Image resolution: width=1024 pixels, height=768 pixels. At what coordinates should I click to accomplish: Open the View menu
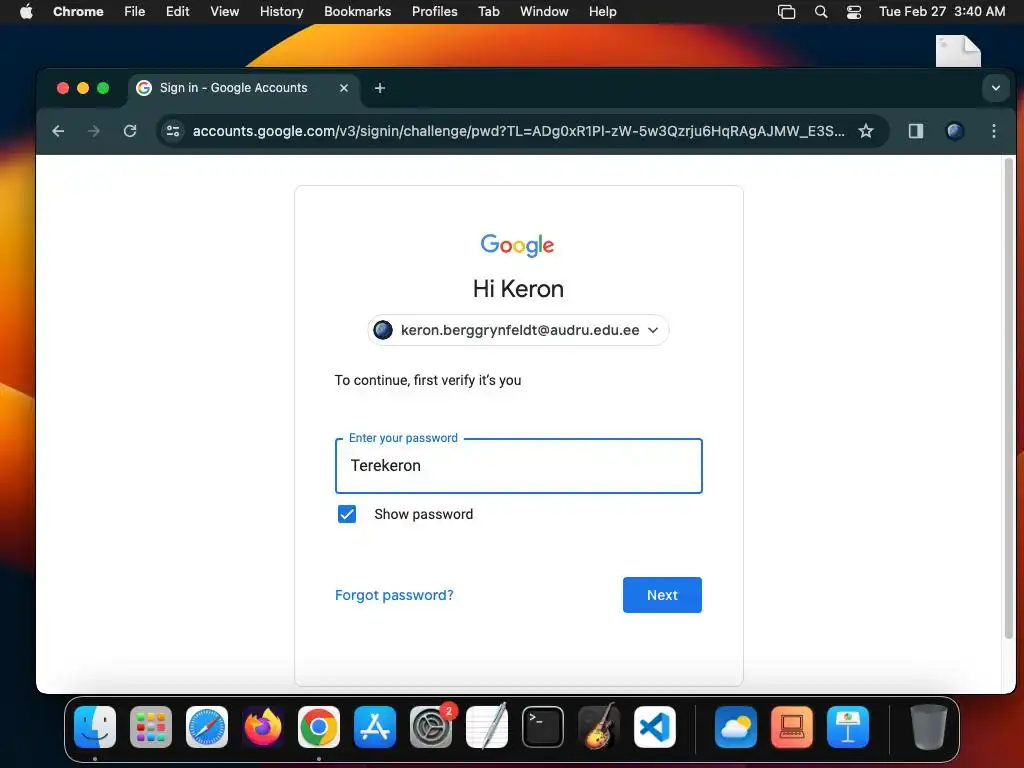225,12
